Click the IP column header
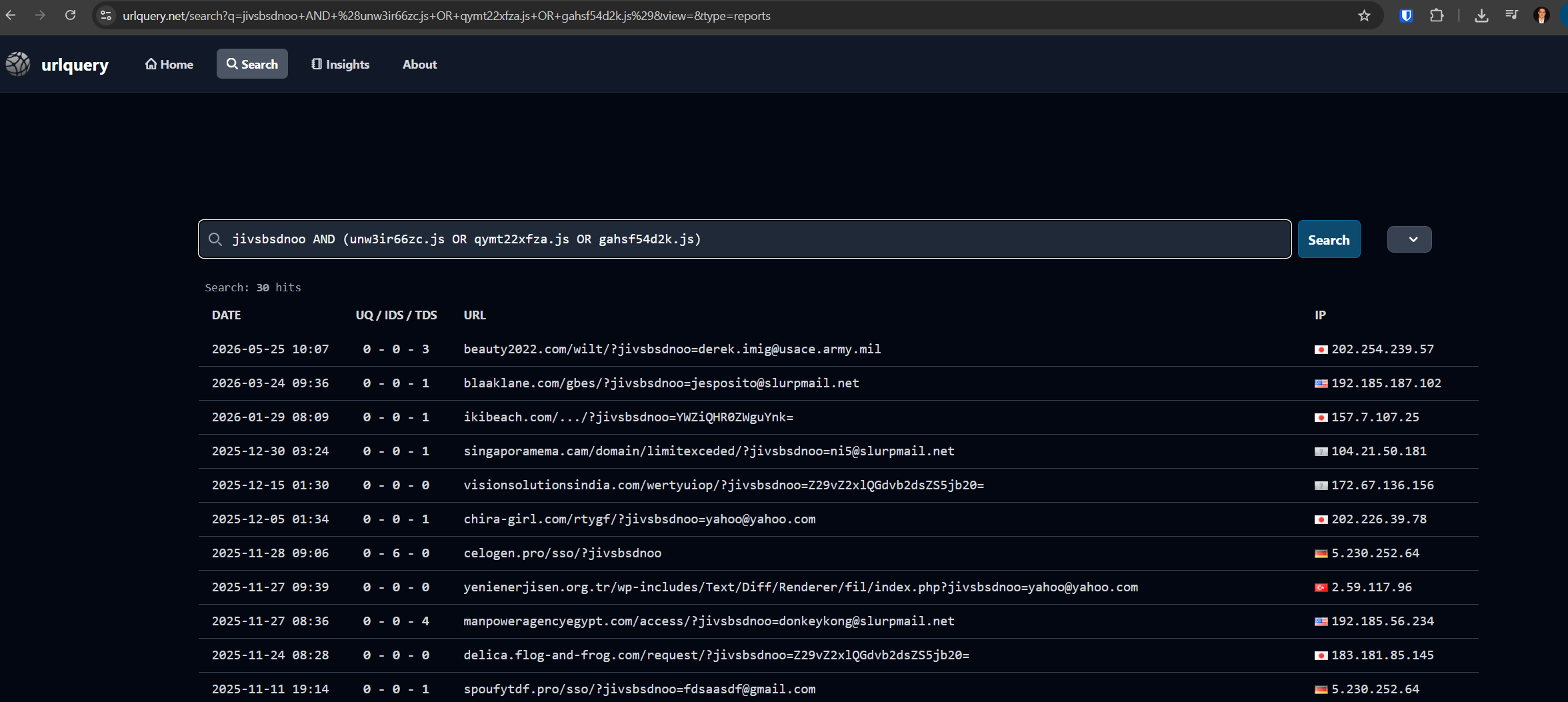The height and width of the screenshot is (702, 1568). (x=1320, y=315)
